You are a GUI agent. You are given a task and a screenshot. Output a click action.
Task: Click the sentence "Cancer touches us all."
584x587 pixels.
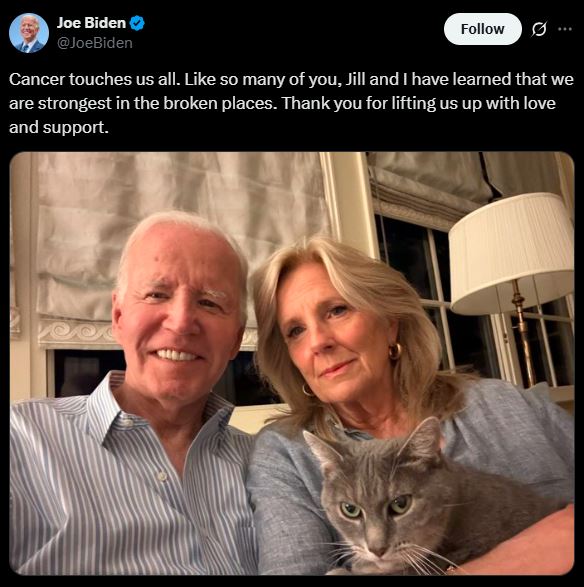(92, 79)
